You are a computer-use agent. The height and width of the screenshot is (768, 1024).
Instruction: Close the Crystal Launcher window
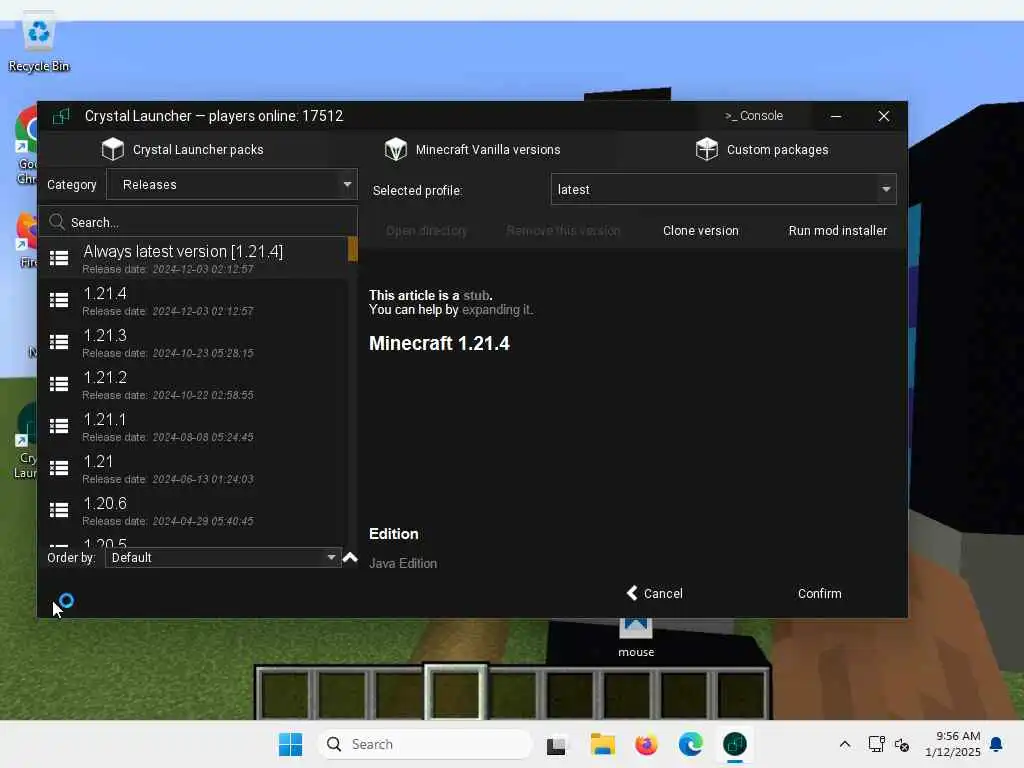point(884,116)
